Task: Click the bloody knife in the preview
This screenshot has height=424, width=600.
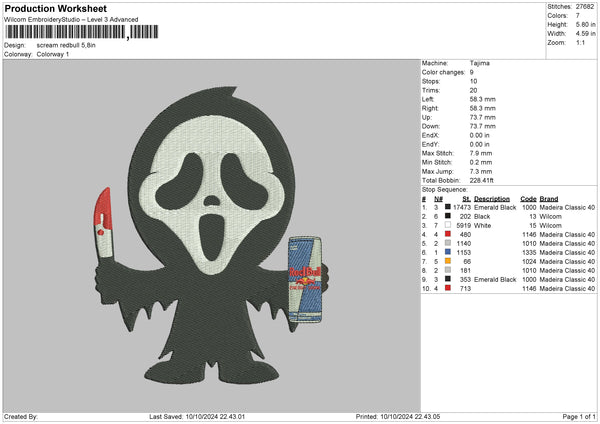Action: click(x=103, y=224)
